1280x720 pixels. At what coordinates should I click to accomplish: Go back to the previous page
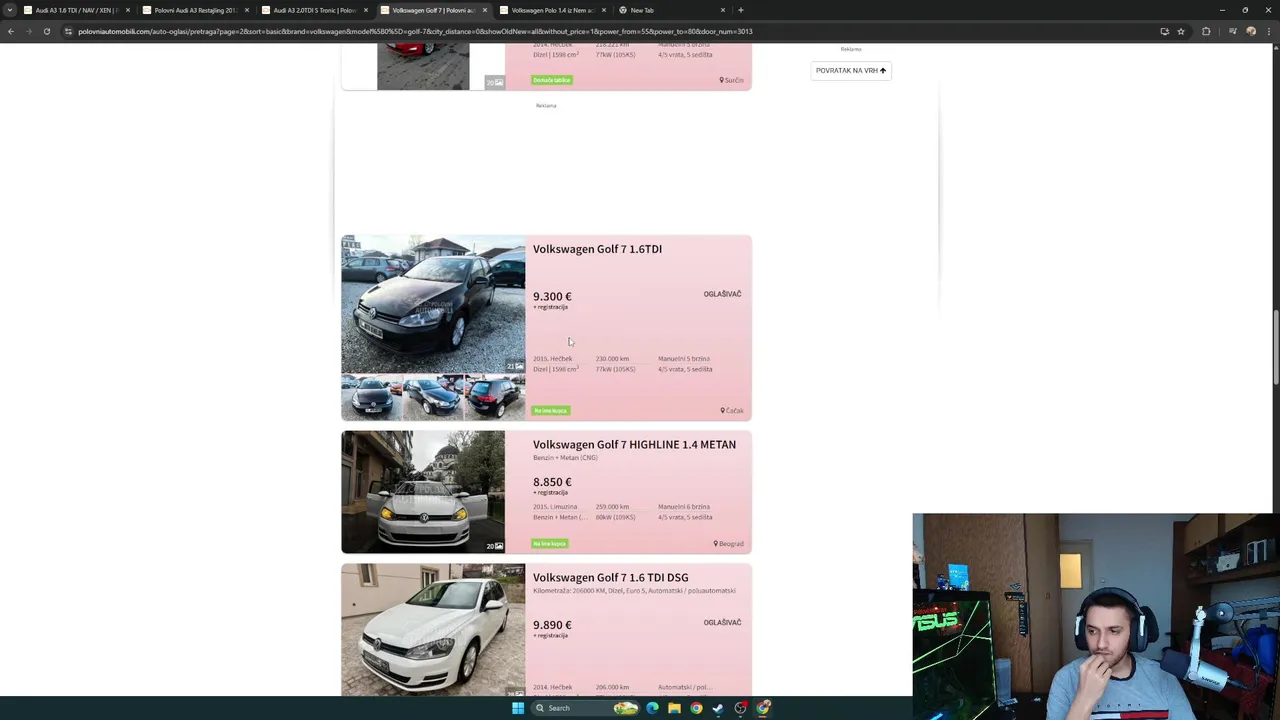pos(11,31)
